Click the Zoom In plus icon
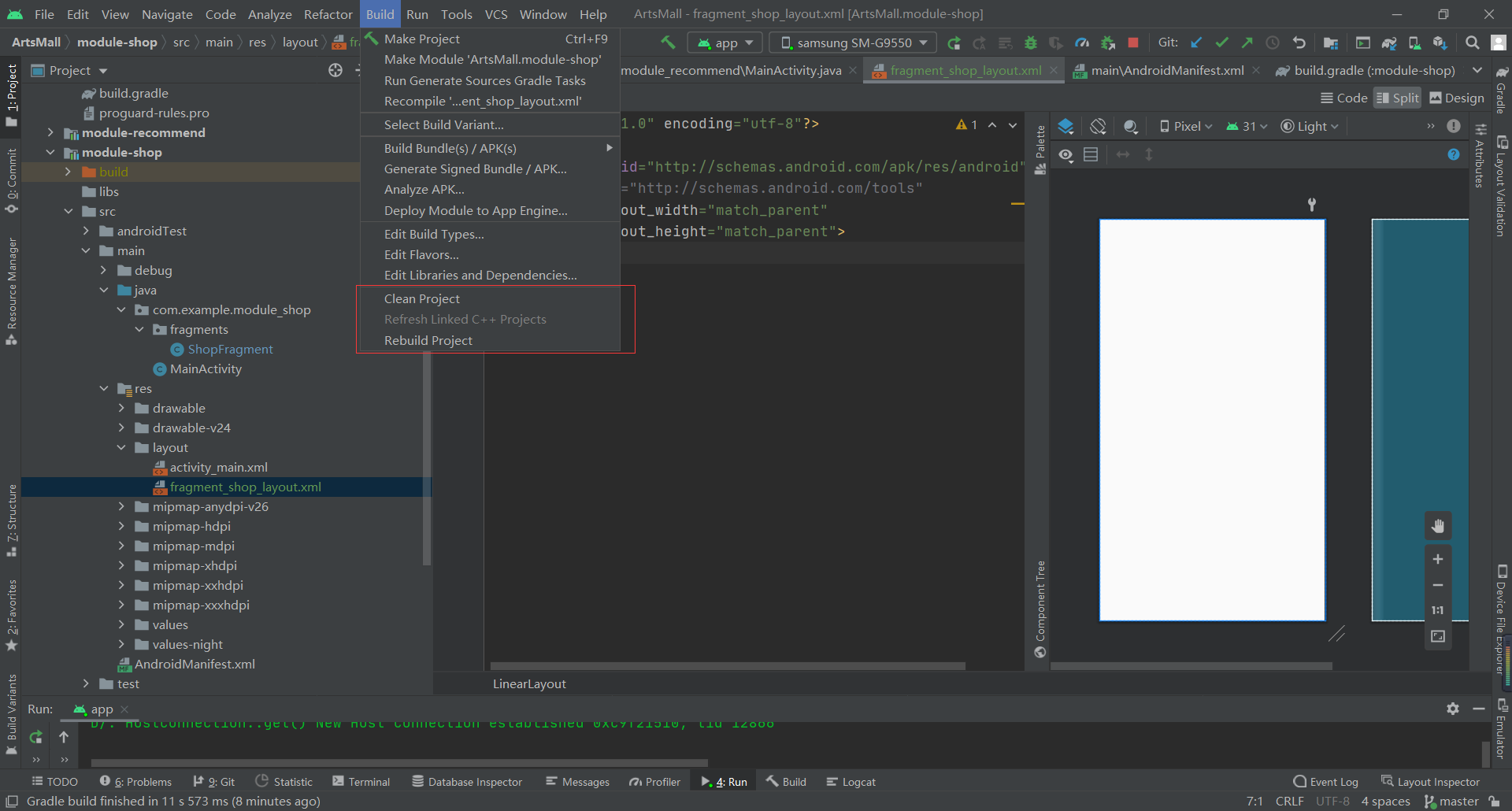The image size is (1512, 811). point(1437,559)
